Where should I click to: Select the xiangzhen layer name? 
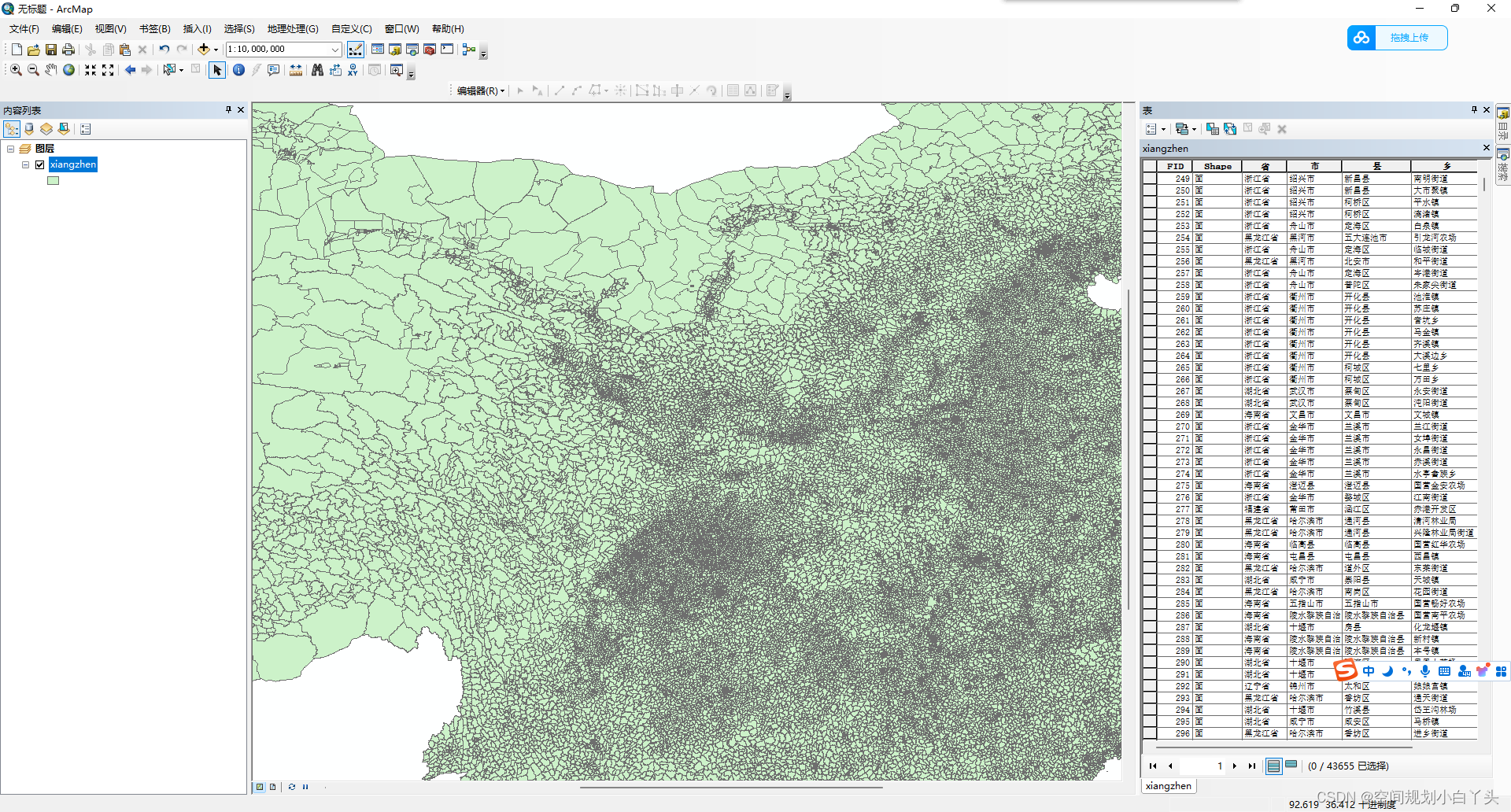[x=73, y=164]
